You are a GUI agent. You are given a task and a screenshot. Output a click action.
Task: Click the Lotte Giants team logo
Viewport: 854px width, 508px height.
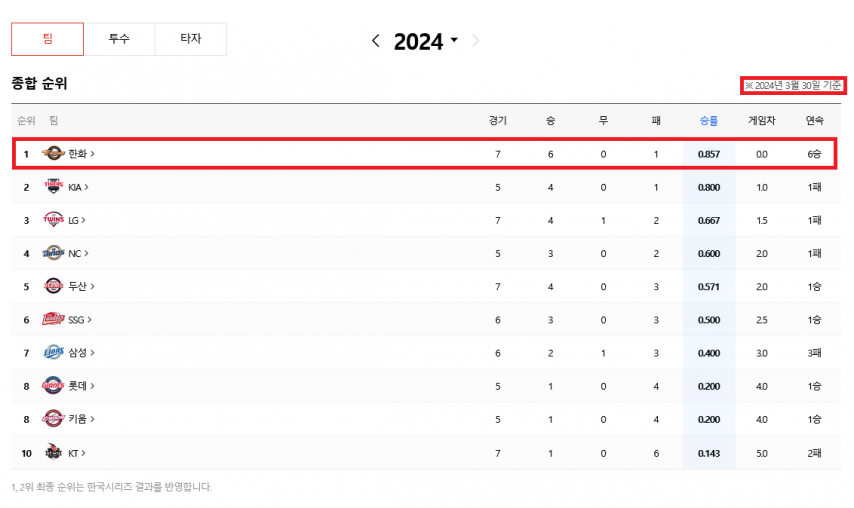pos(53,385)
